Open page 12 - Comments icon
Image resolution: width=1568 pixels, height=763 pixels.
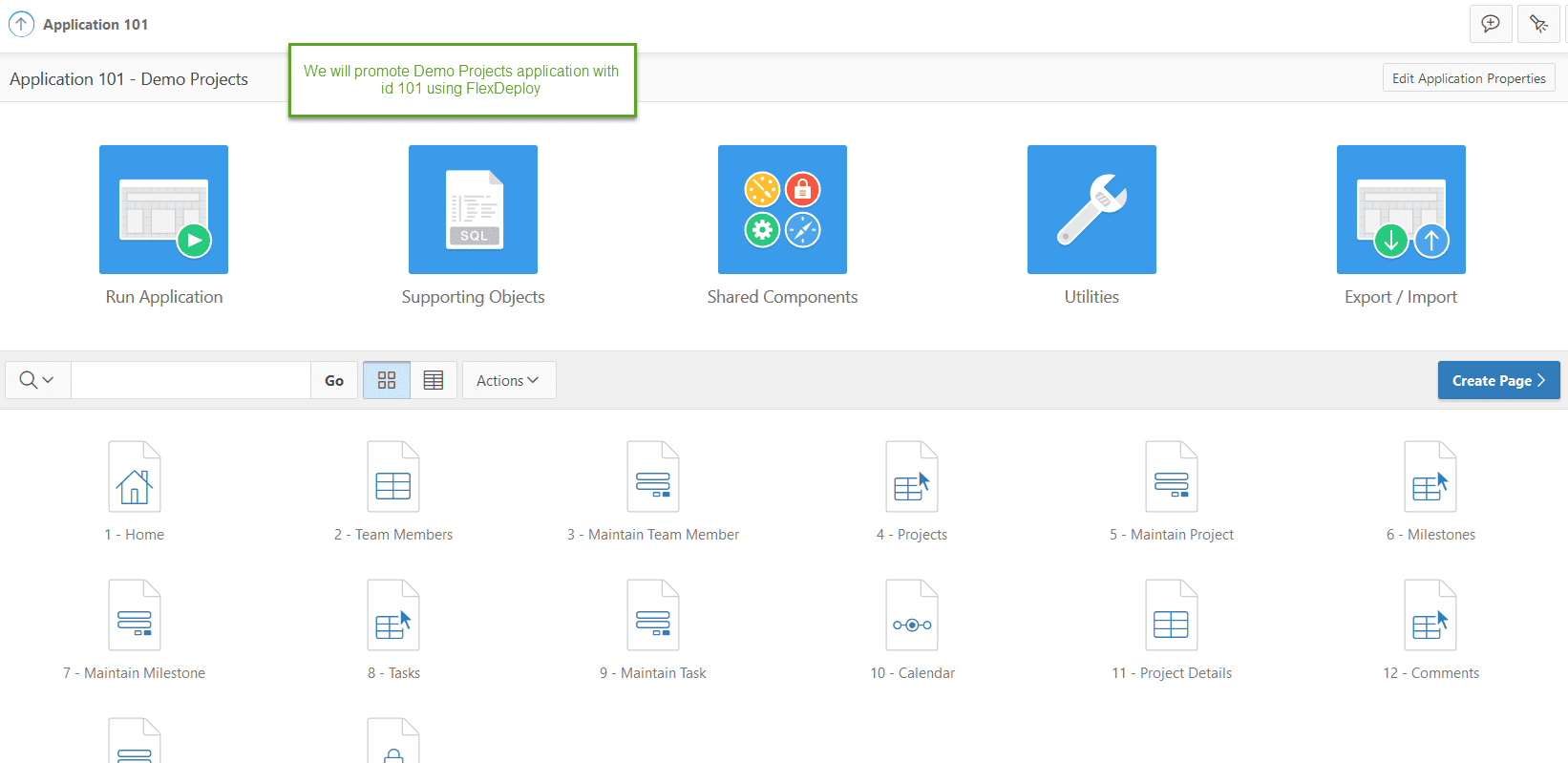click(x=1430, y=615)
